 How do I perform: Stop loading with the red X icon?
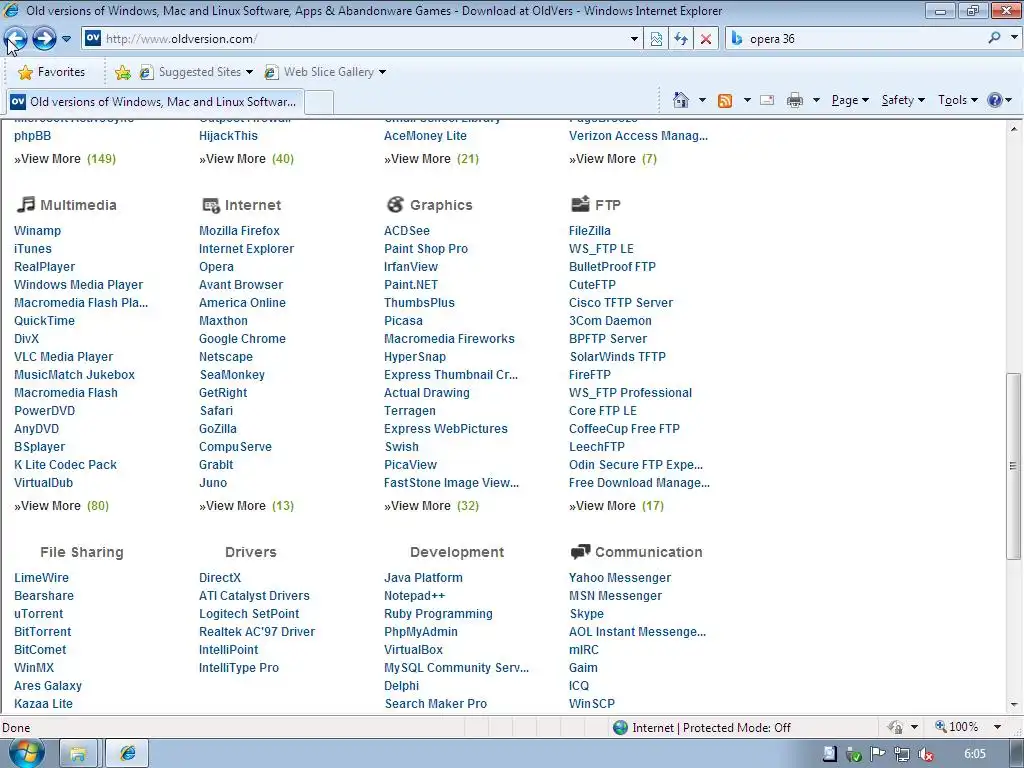(x=706, y=39)
